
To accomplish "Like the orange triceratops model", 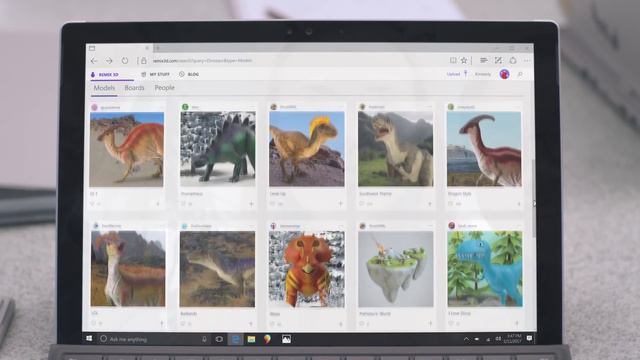I will click(272, 324).
